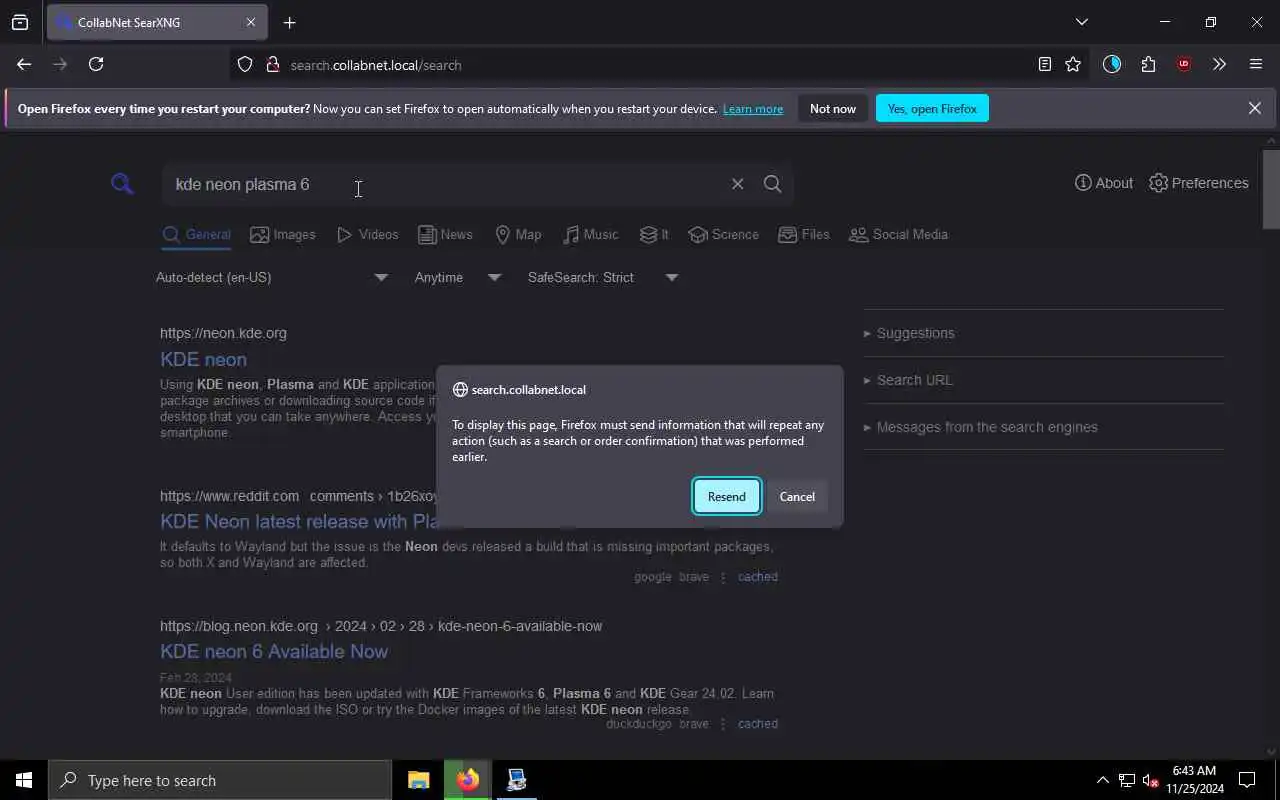Image resolution: width=1280 pixels, height=800 pixels.
Task: Clear the search query text
Action: tap(737, 184)
